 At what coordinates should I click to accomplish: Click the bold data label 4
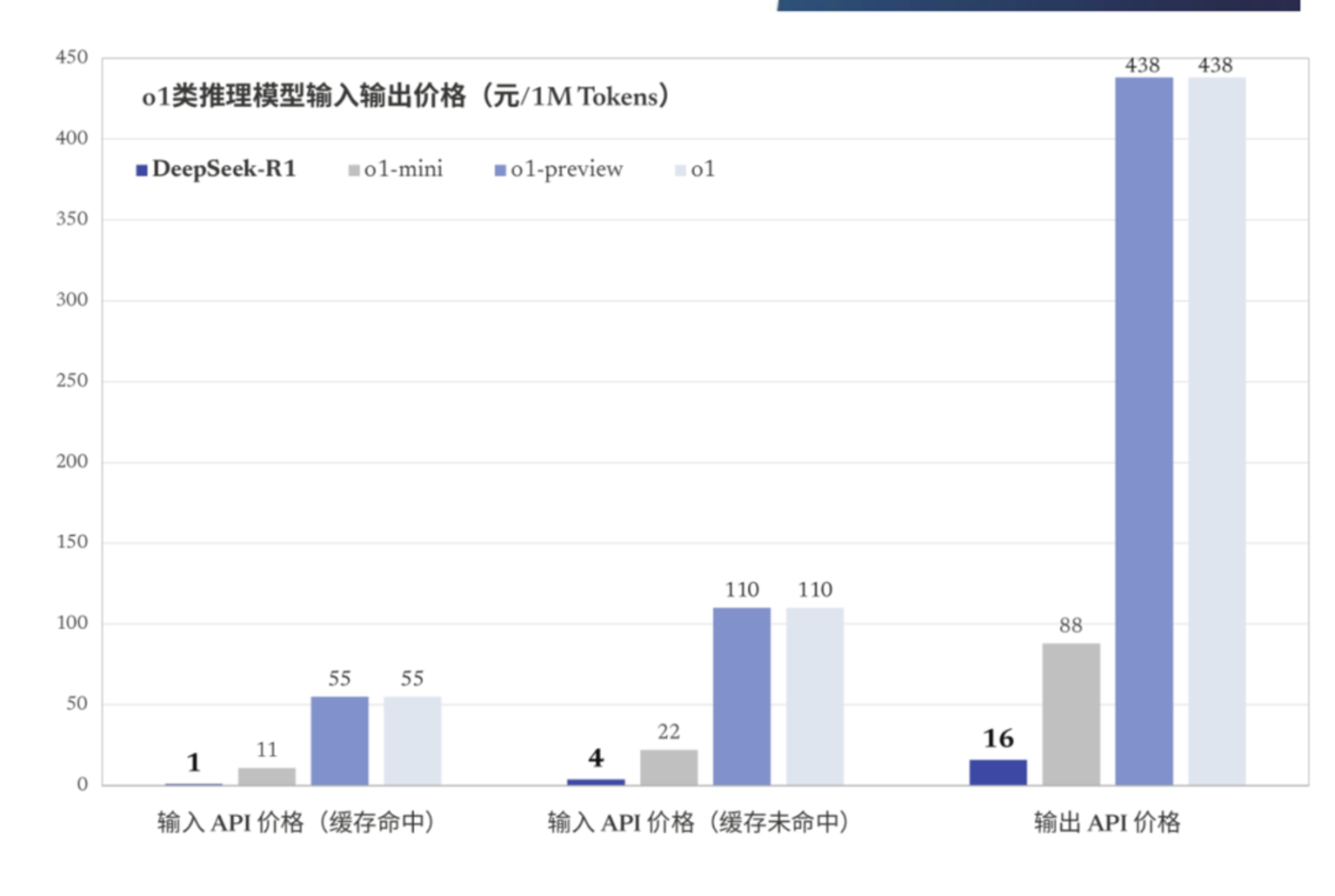pos(596,759)
